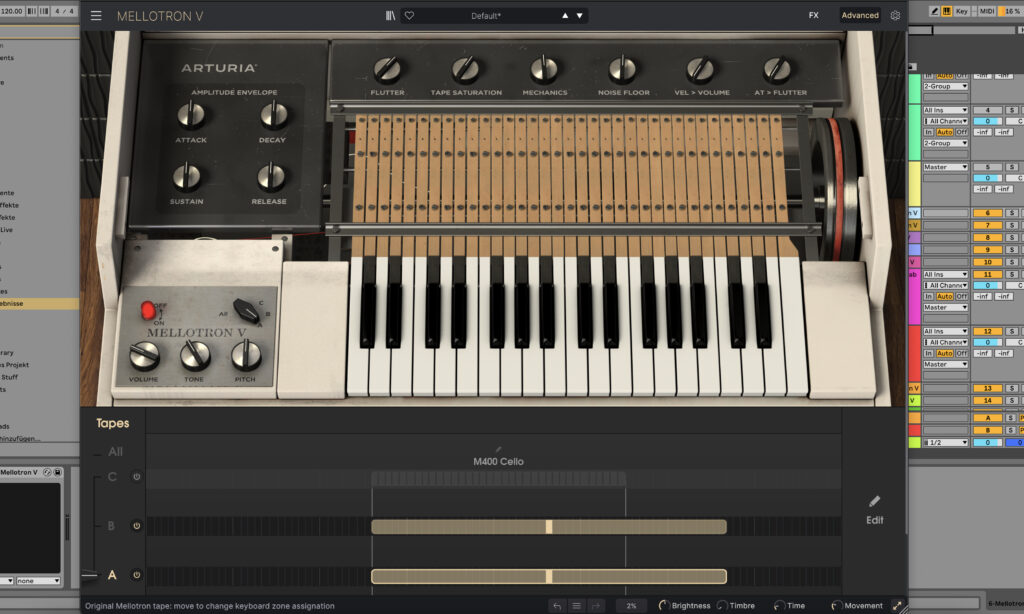Click the Volume knob on front panel
Viewport: 1024px width, 614px height.
pos(144,356)
